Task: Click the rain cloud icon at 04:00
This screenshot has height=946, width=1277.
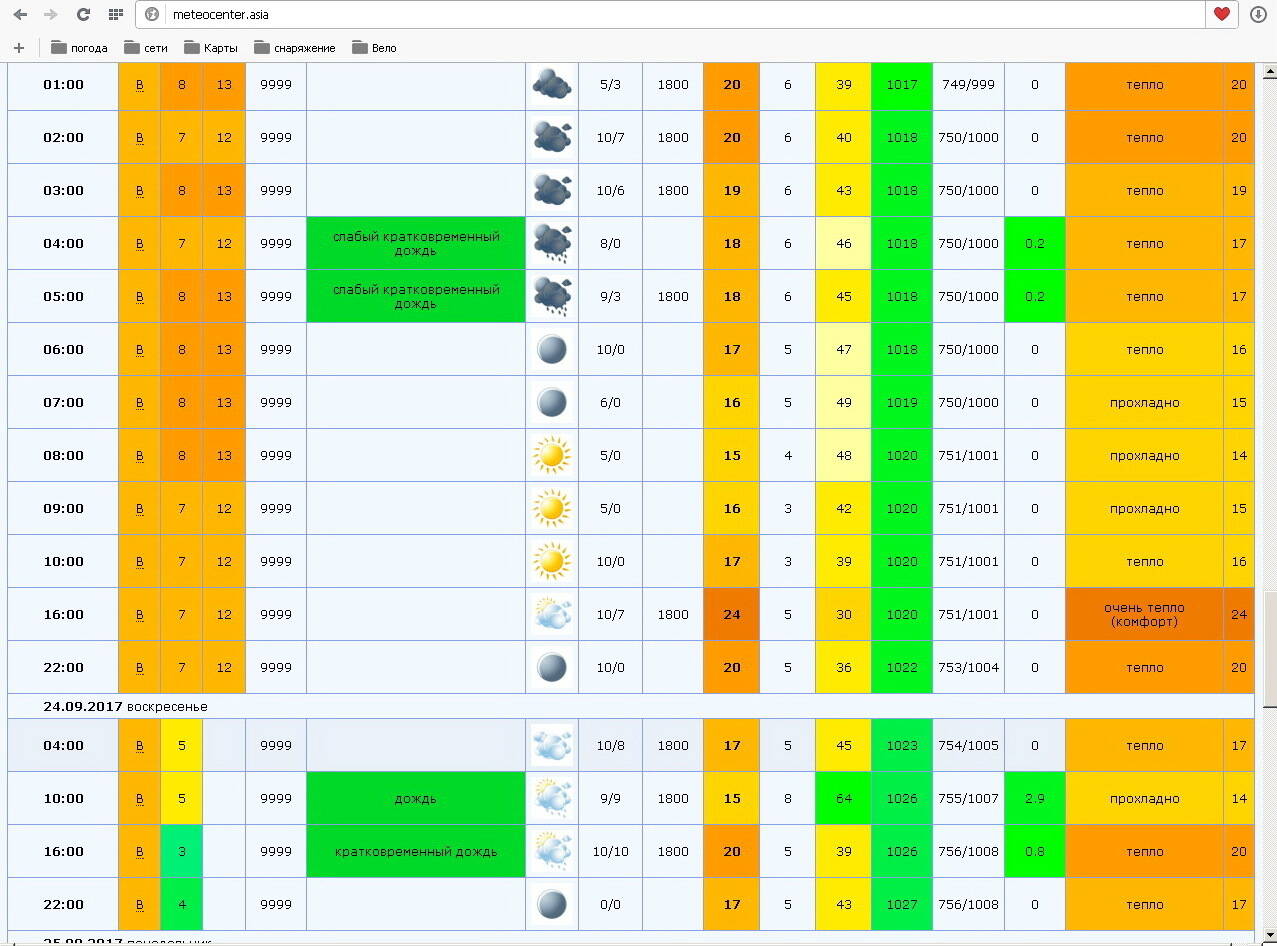Action: click(552, 244)
